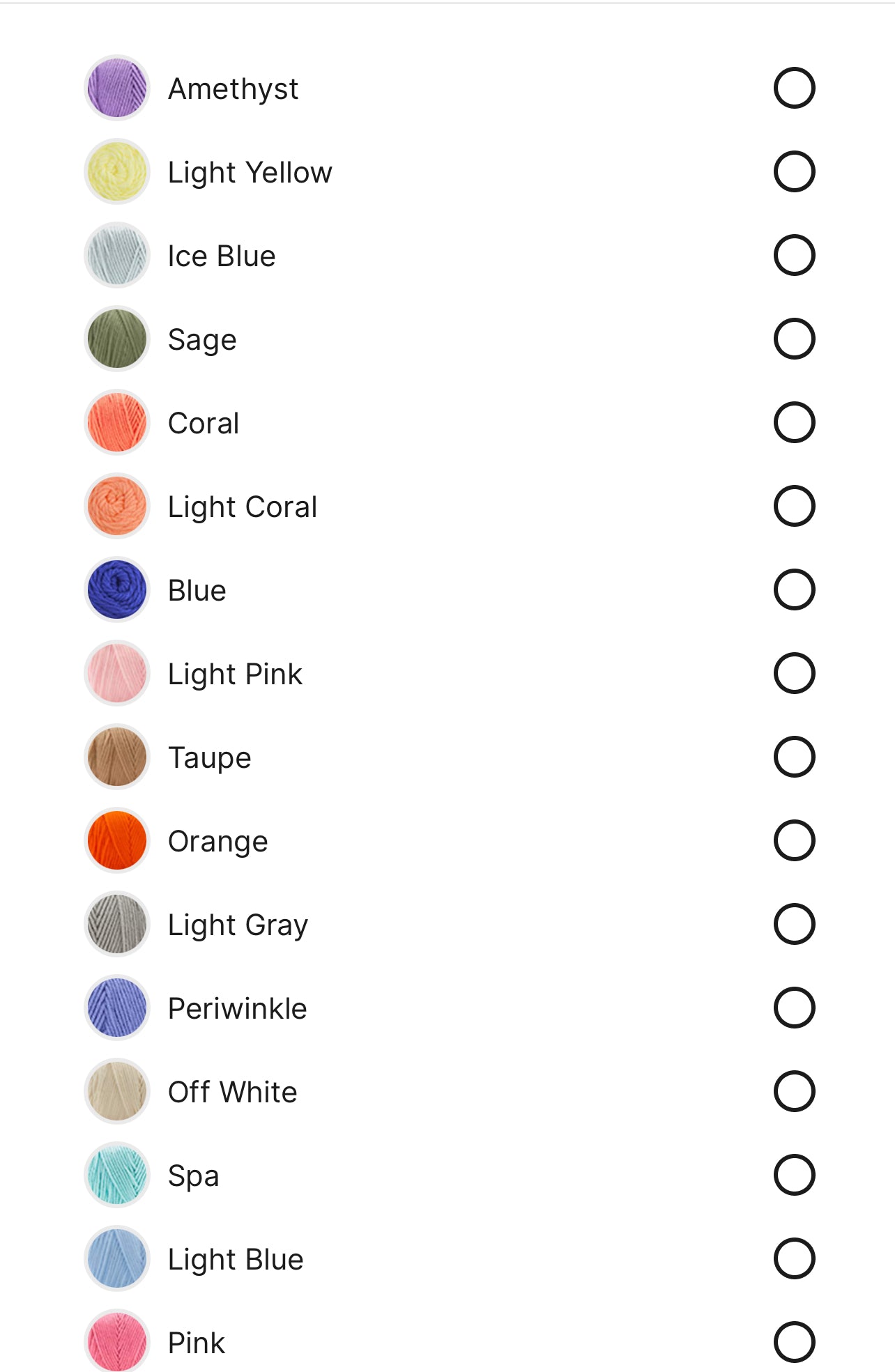Click the Ice Blue yarn swatch

(x=117, y=255)
